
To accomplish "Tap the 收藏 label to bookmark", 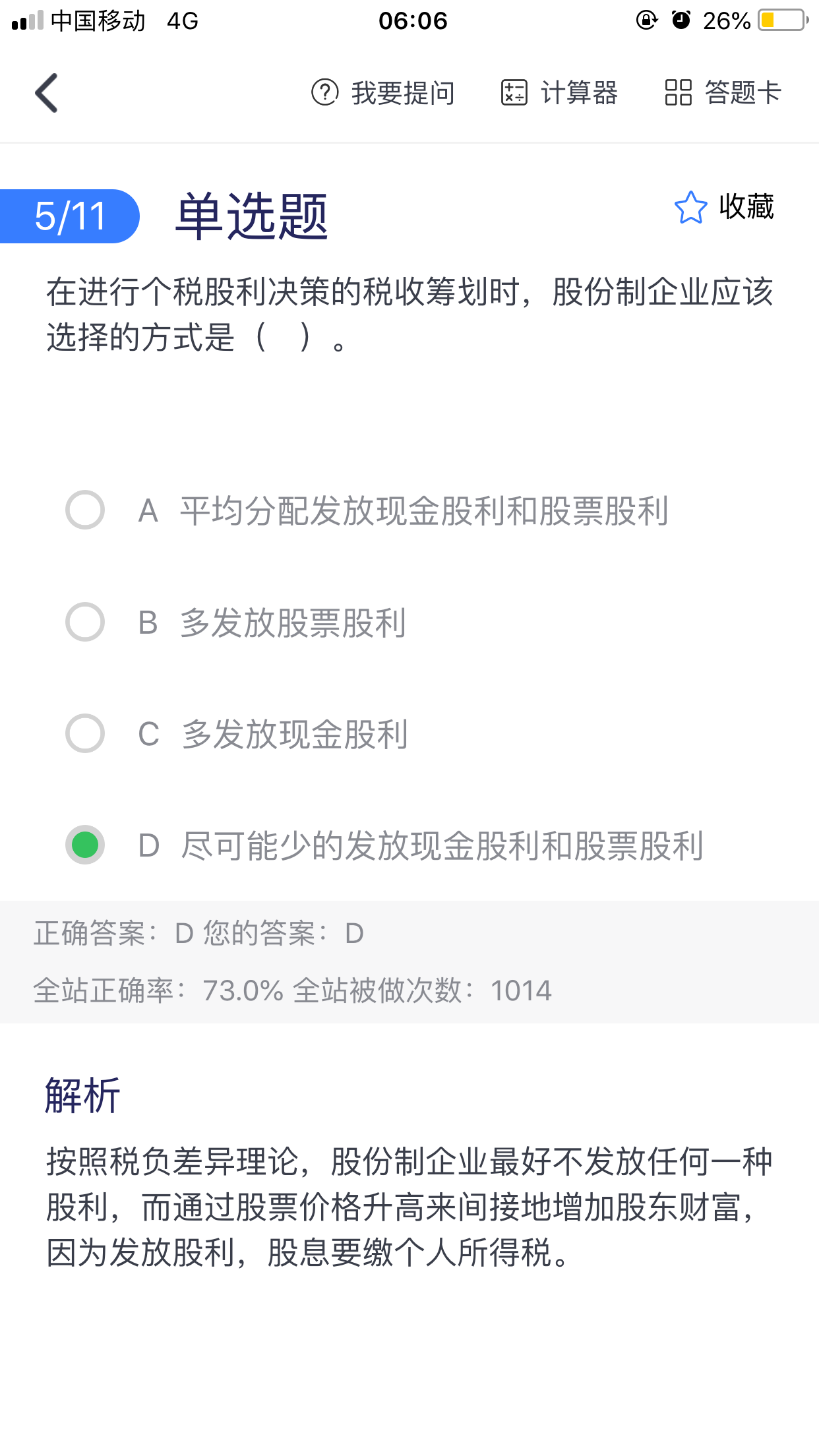I will [746, 207].
